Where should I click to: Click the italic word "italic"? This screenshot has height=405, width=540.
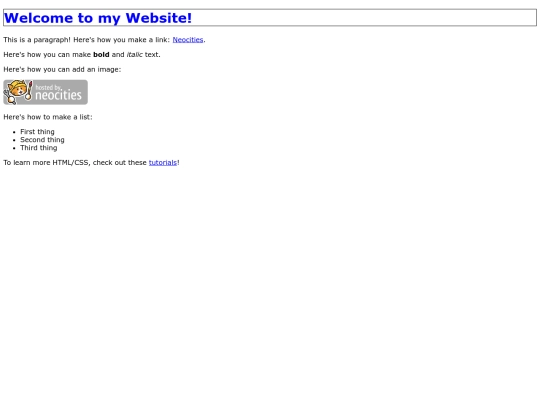134,54
